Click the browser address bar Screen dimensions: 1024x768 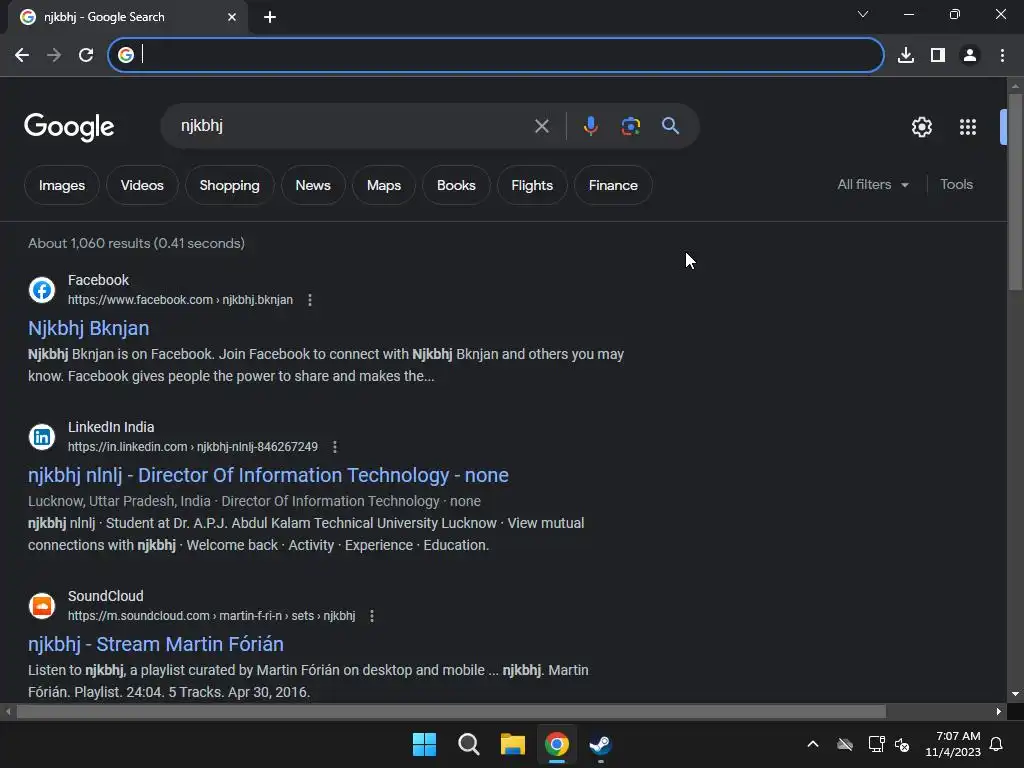(496, 55)
